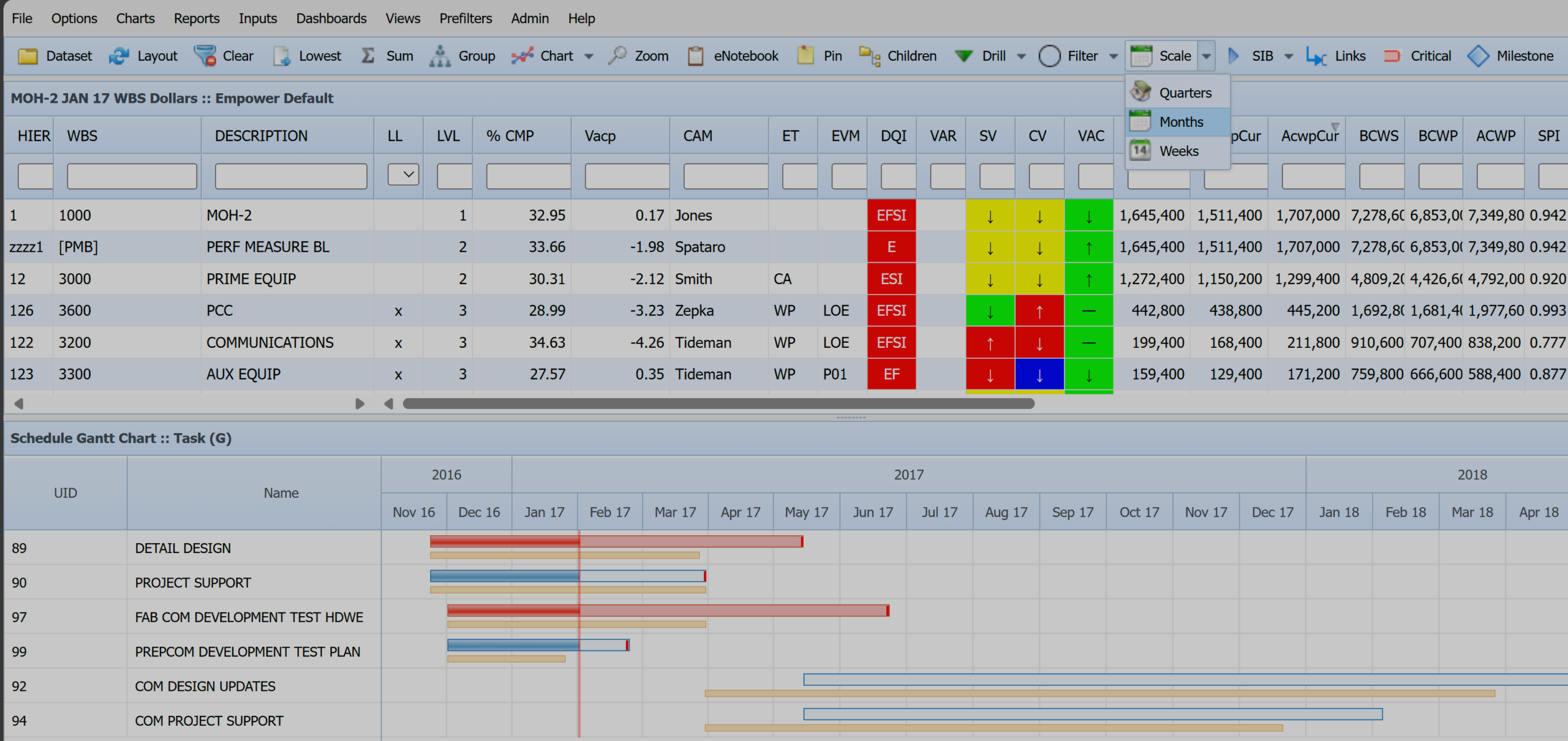Image resolution: width=1568 pixels, height=741 pixels.
Task: Pin the current view
Action: (x=819, y=56)
